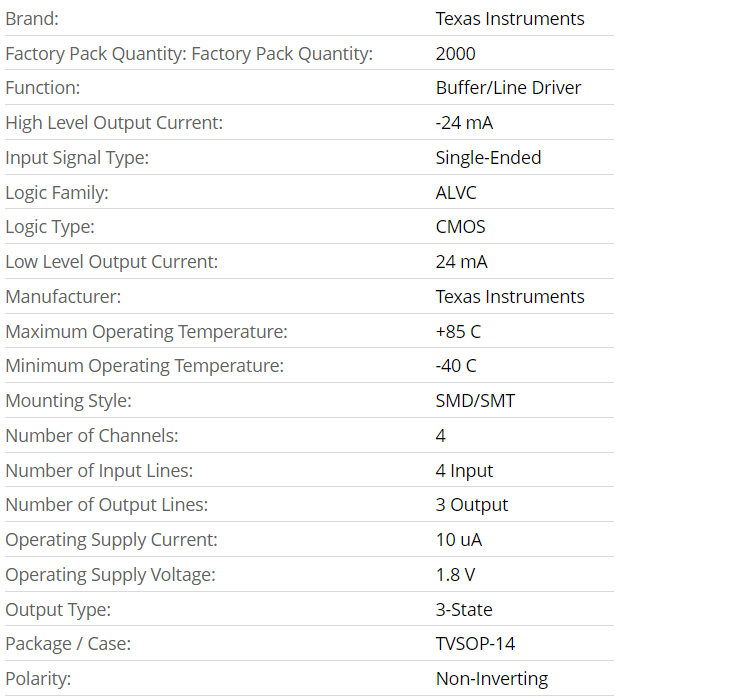Click the 10 uA supply current
This screenshot has height=699, width=741.
[459, 540]
